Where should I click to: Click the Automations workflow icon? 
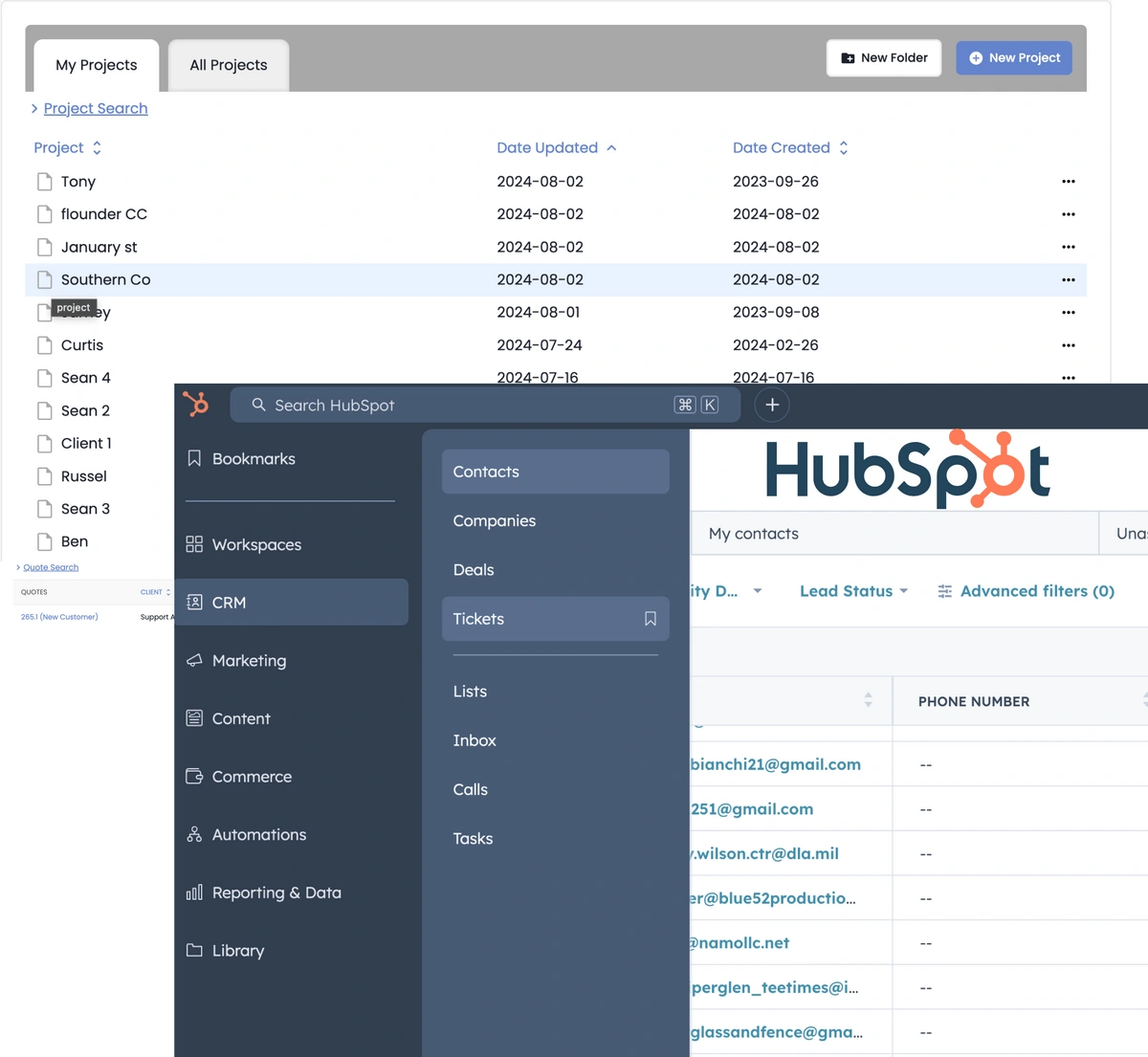tap(194, 834)
